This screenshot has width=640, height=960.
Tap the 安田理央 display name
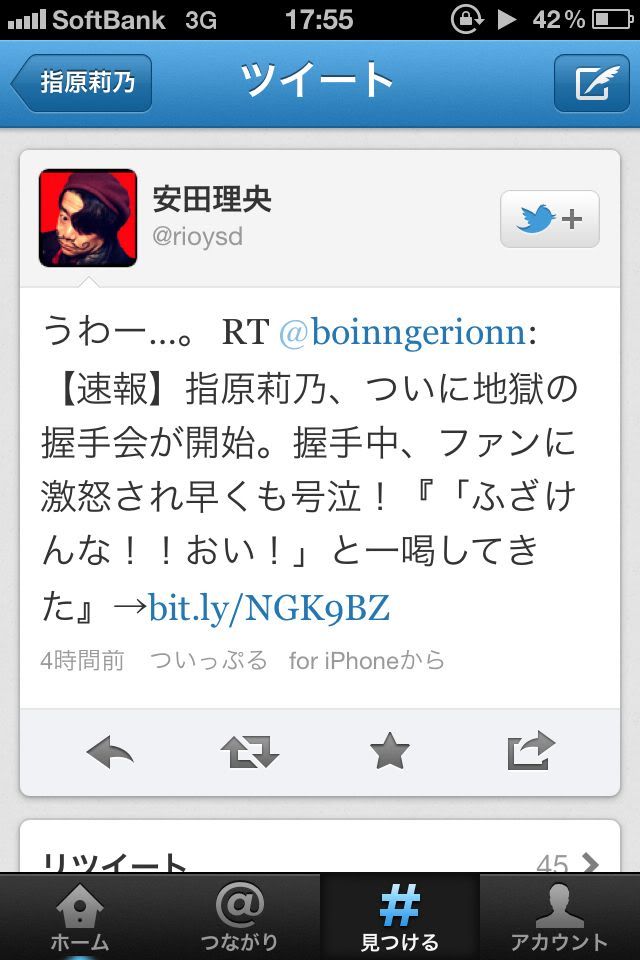[x=212, y=199]
